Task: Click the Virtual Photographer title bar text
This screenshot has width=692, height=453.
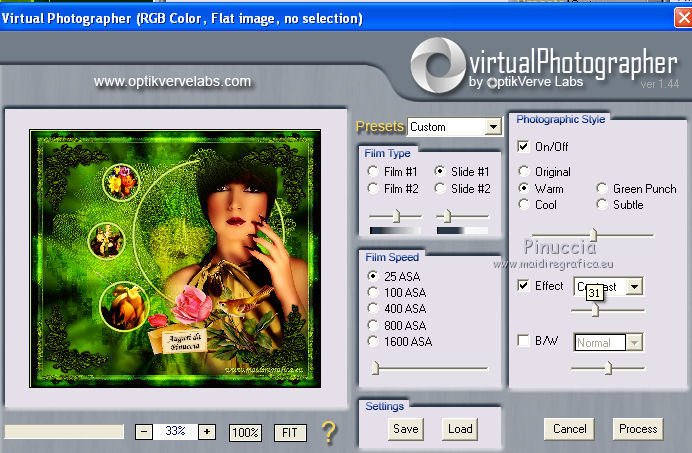Action: (182, 18)
